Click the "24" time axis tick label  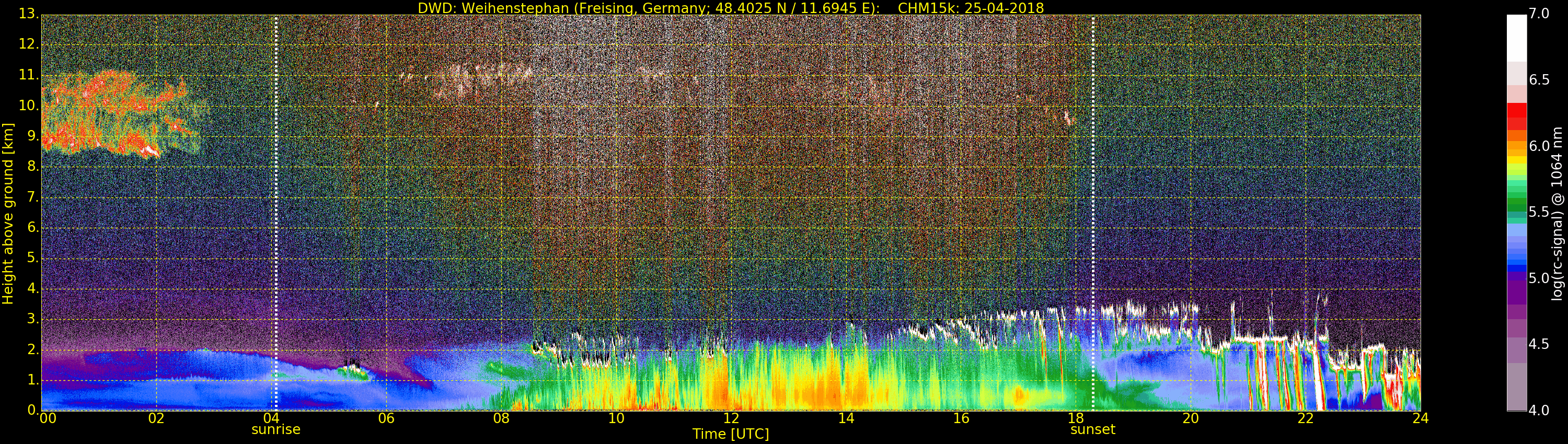(1421, 418)
